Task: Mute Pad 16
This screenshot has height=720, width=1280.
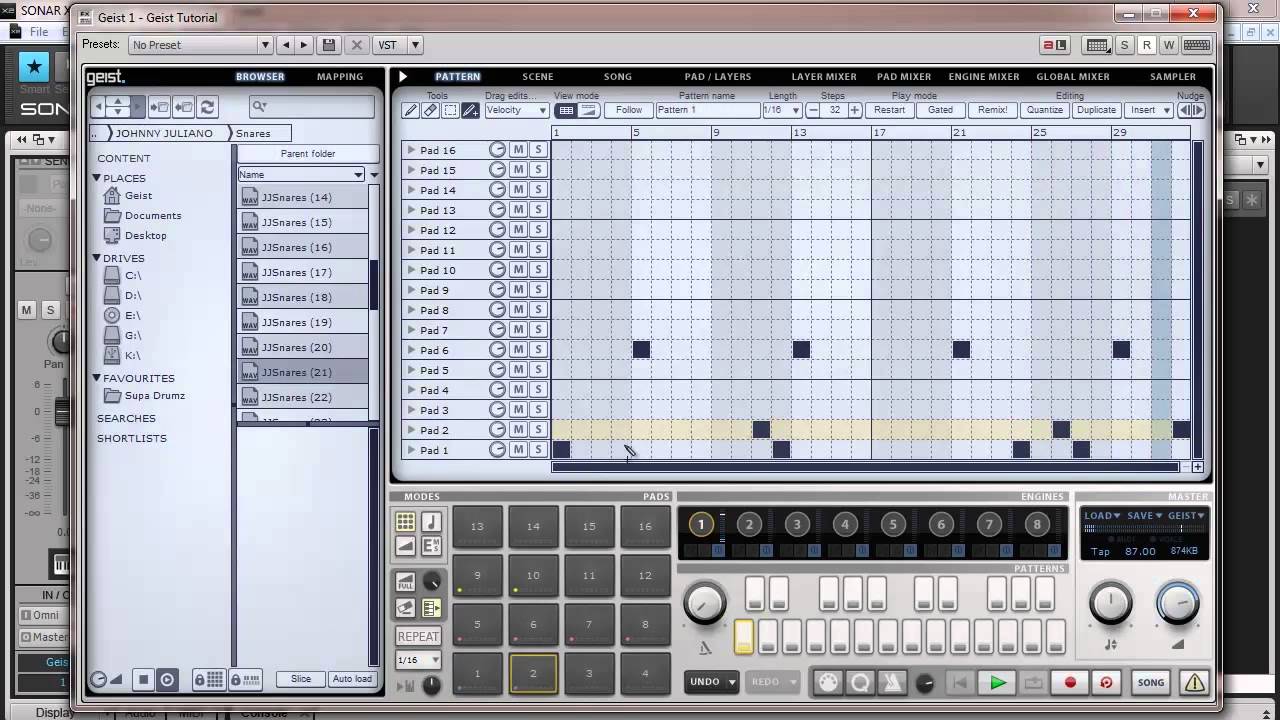Action: (x=518, y=150)
